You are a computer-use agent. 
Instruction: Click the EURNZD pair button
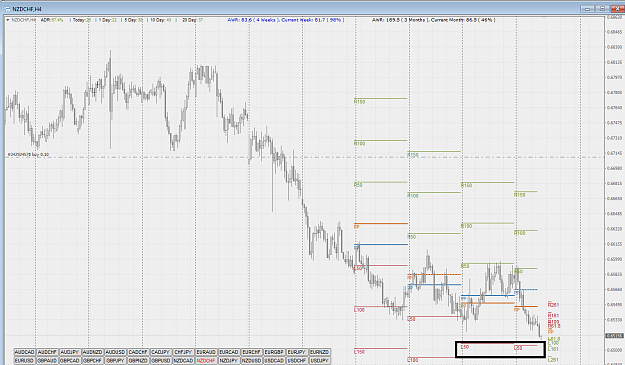tap(320, 352)
